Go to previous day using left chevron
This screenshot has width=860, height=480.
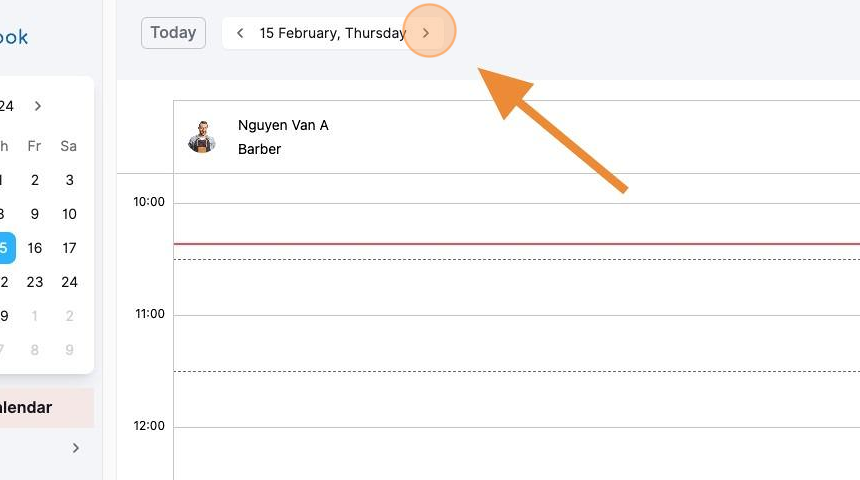[240, 33]
